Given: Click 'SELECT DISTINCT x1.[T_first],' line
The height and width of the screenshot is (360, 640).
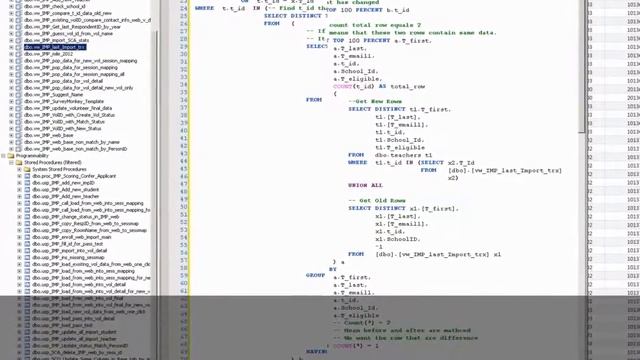Looking at the screenshot, I should (403, 208).
